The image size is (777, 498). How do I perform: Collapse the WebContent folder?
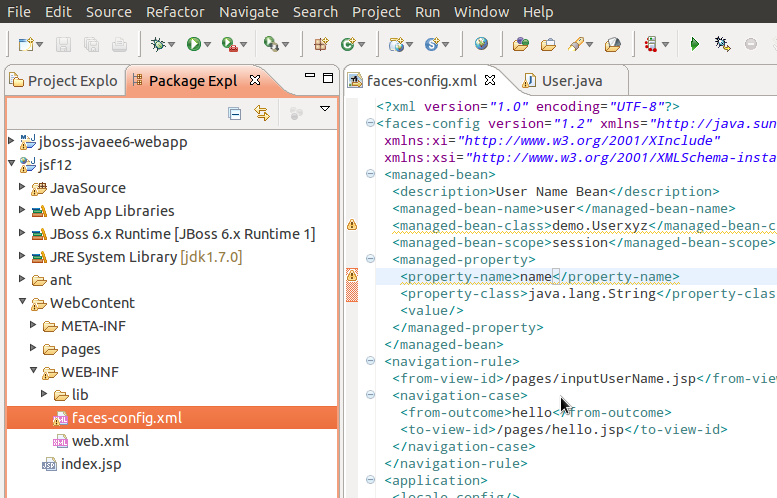click(23, 302)
